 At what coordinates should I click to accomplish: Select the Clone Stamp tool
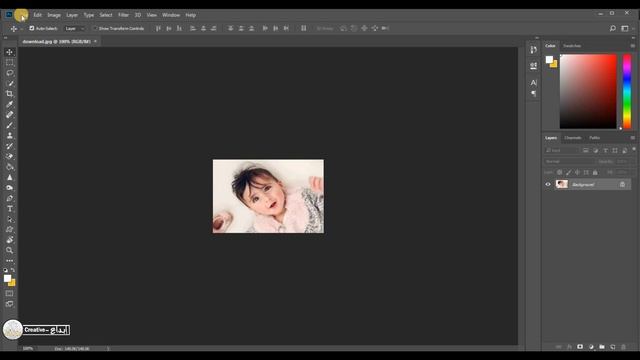pyautogui.click(x=9, y=136)
